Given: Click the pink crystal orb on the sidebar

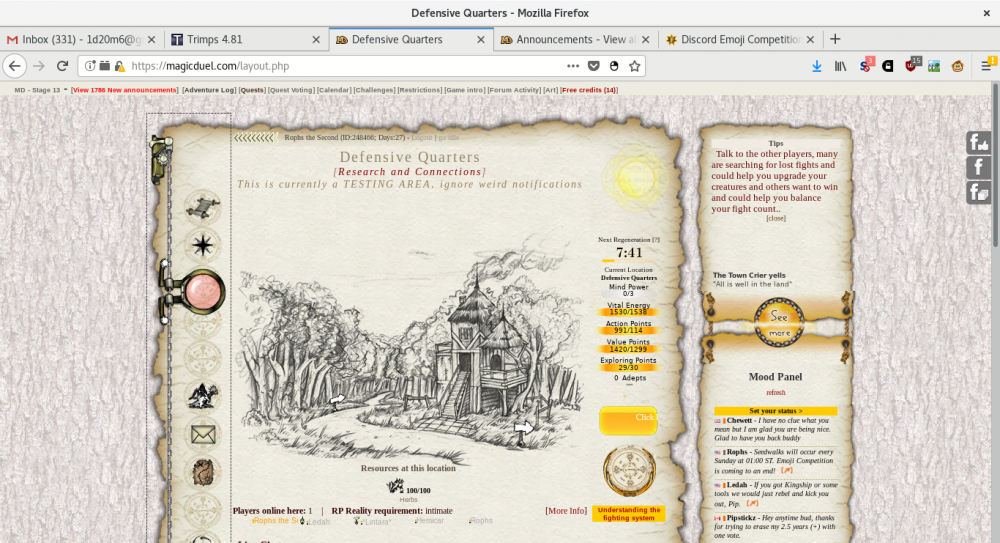Looking at the screenshot, I should [x=203, y=292].
